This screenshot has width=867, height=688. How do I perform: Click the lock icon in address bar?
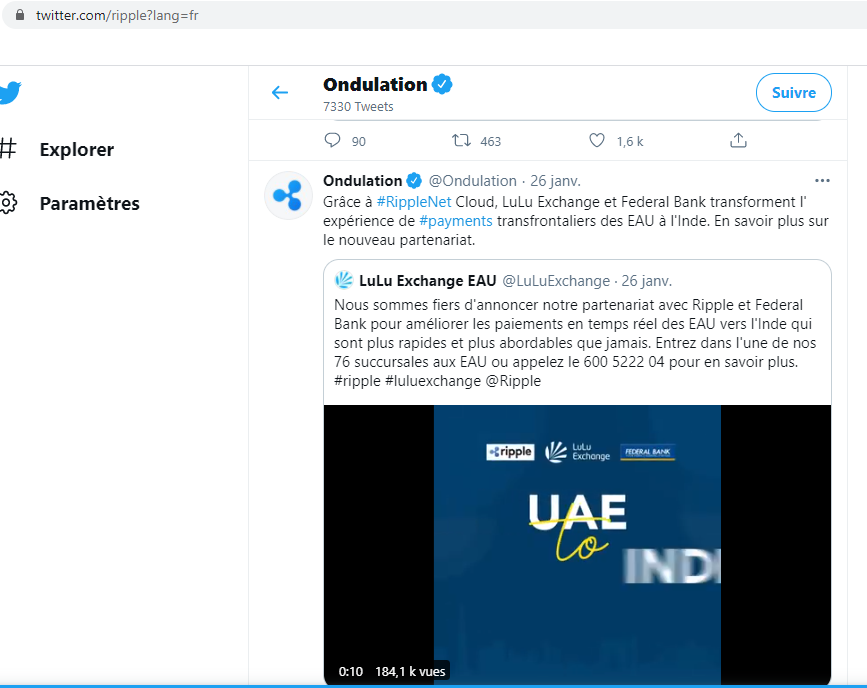(x=20, y=15)
